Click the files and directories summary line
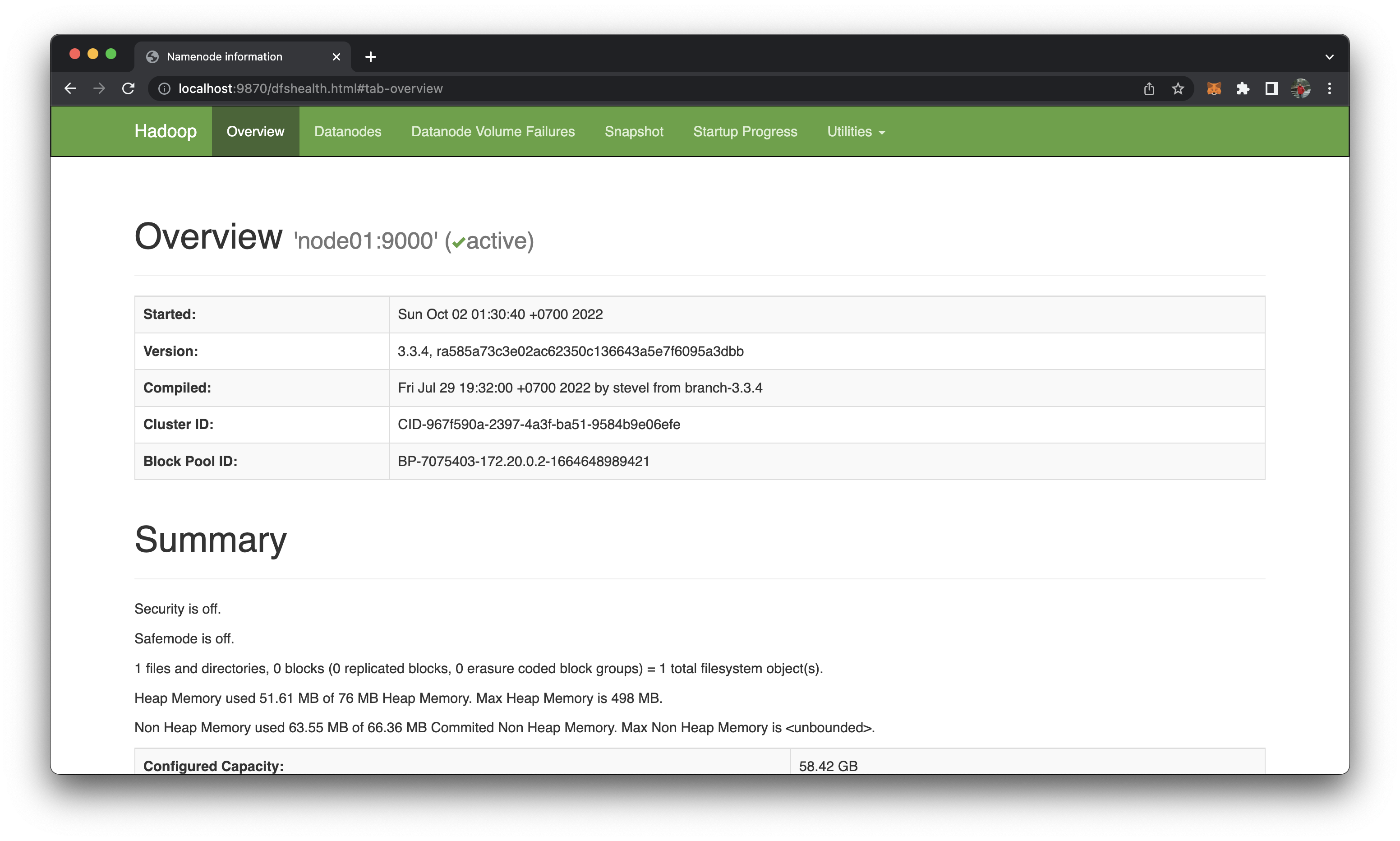Viewport: 1400px width, 841px height. (x=479, y=669)
